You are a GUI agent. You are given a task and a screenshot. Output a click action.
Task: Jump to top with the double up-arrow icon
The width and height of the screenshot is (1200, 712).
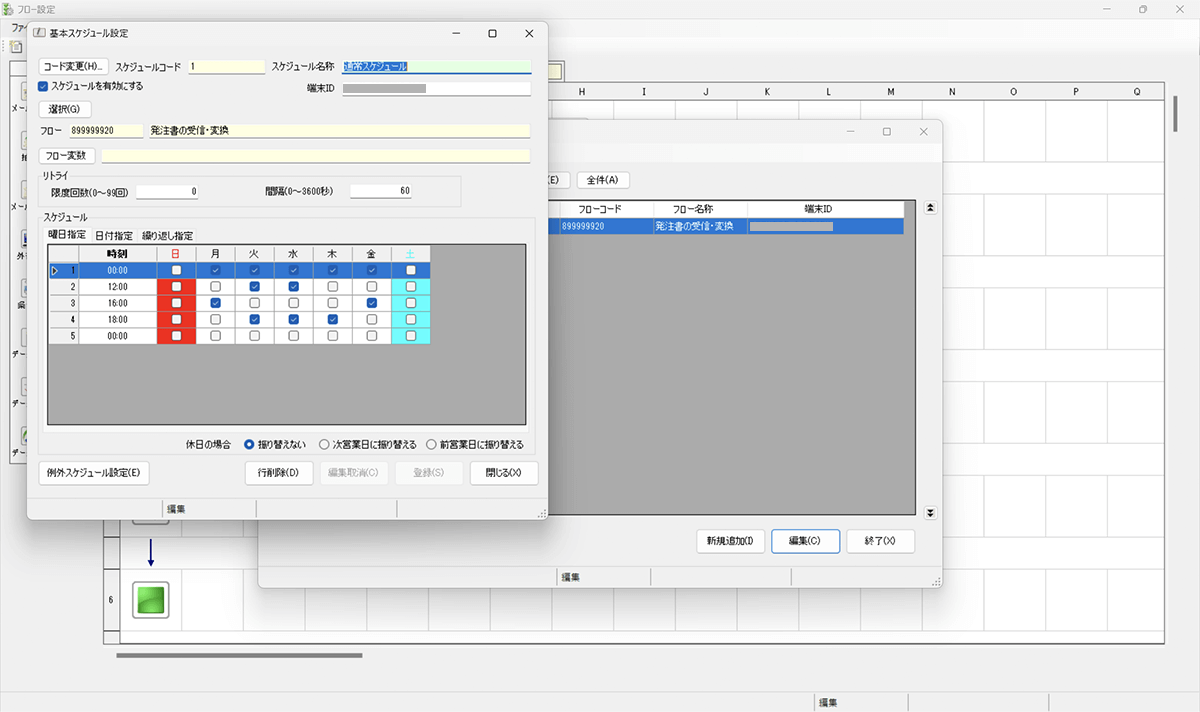(931, 208)
